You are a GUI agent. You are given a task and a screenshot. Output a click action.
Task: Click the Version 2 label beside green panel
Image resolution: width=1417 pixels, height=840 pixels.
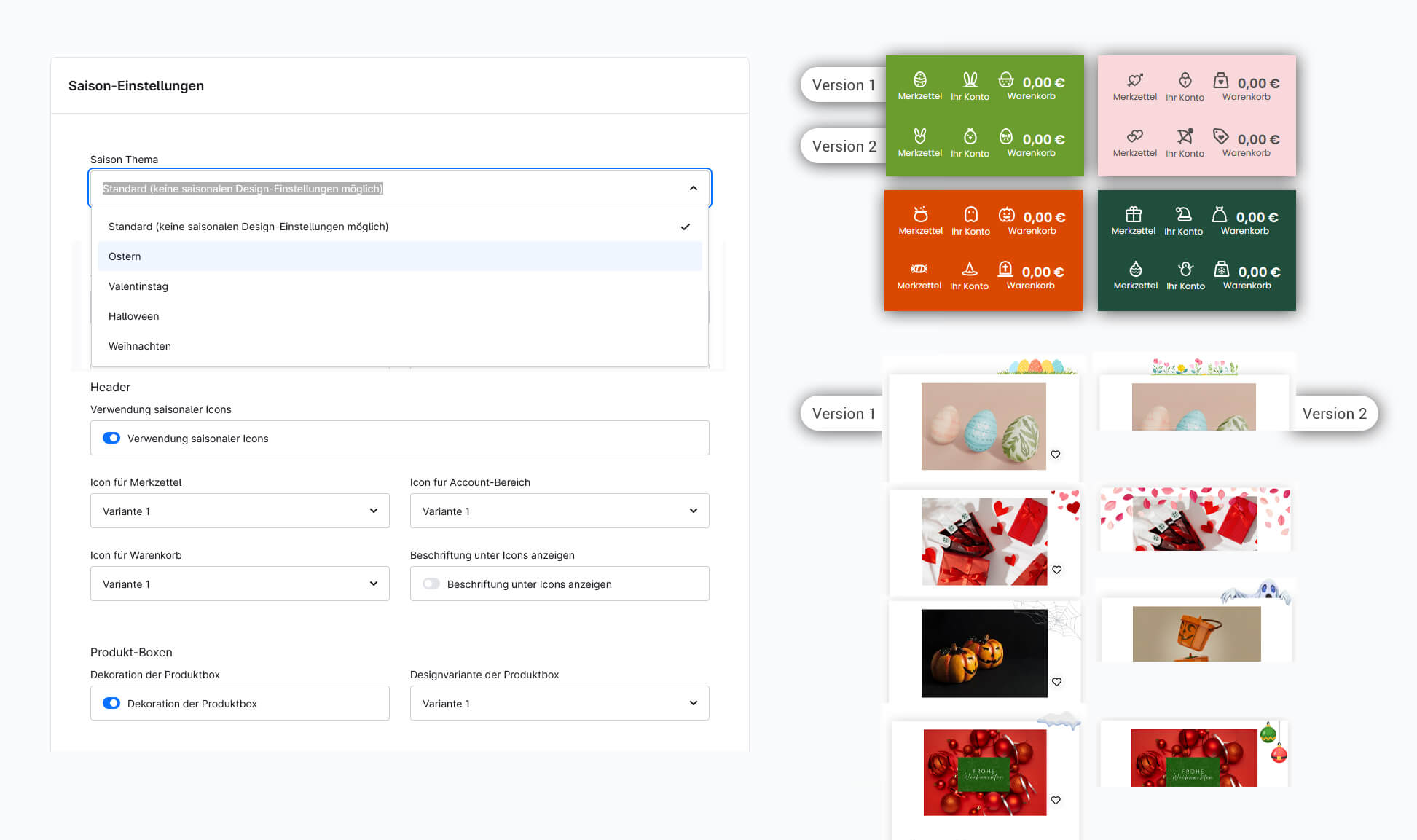844,146
